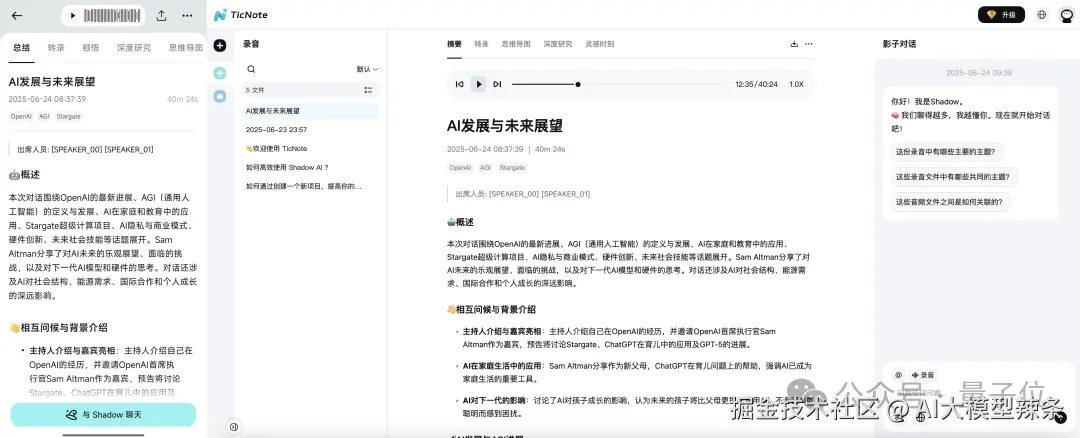Select the 如何高效使用 Shadow AI file
The height and width of the screenshot is (438, 1080).
click(287, 167)
